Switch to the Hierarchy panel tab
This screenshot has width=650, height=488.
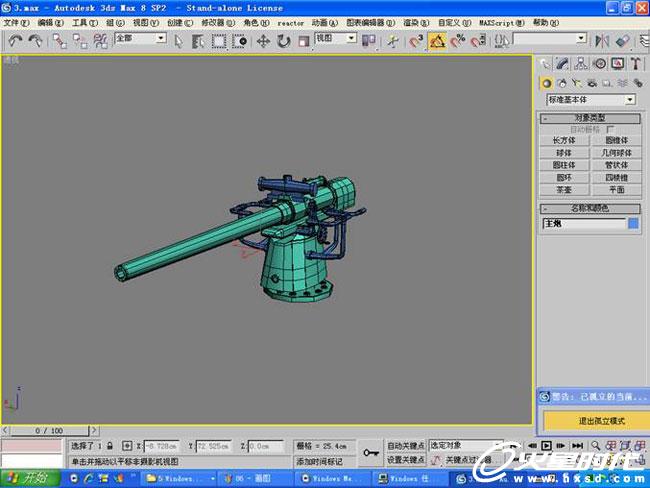click(581, 63)
